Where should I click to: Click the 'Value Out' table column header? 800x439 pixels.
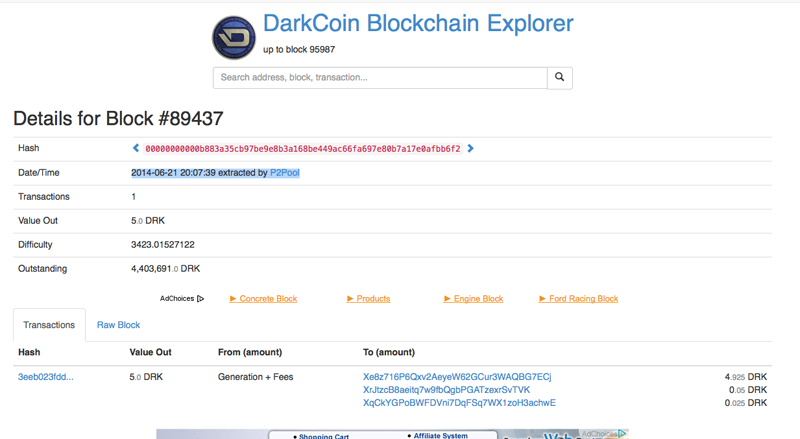click(151, 352)
